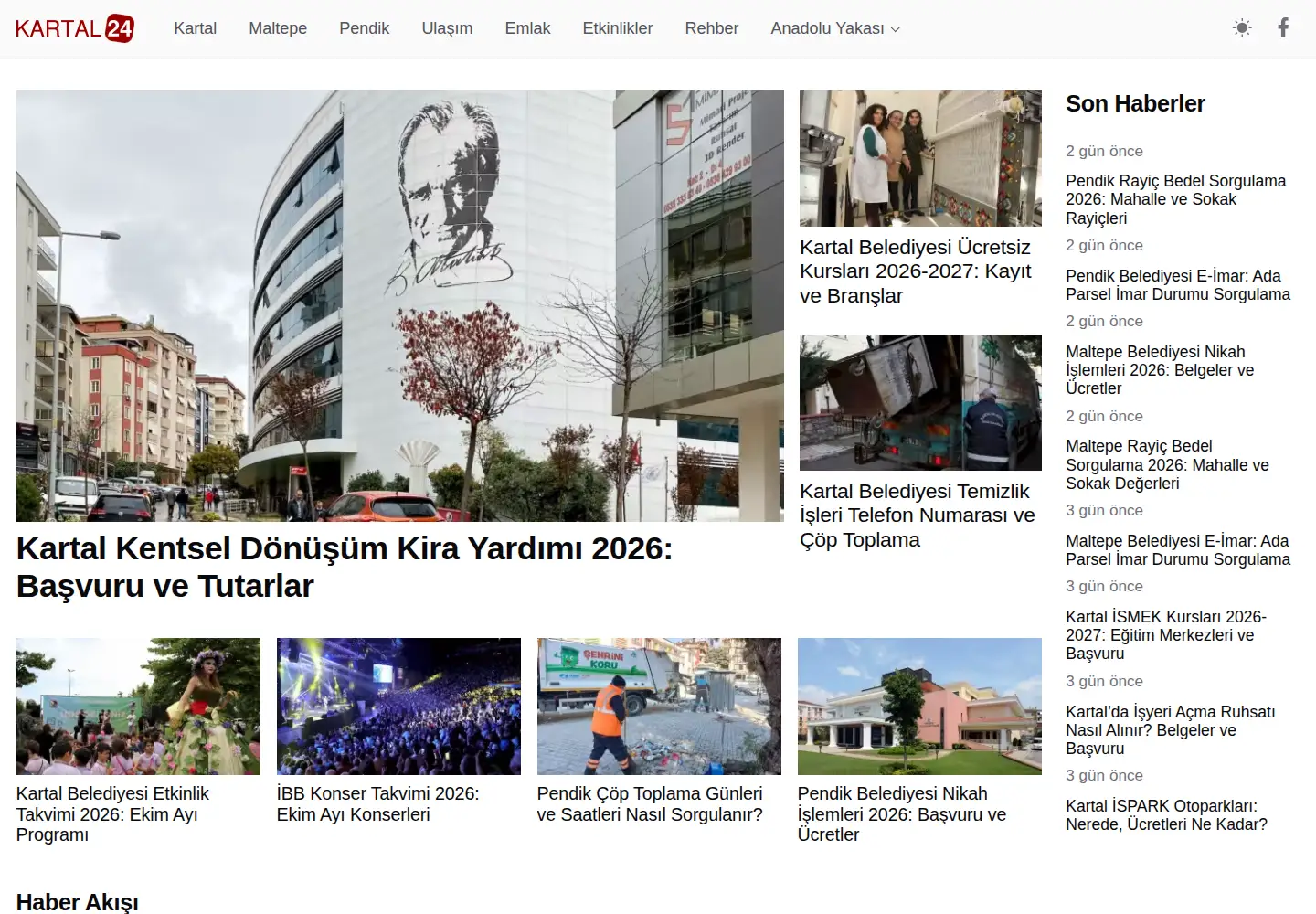Read Kartal Kentsel Dönüşüm Kira Yardımı headline
1316x914 pixels.
point(345,567)
